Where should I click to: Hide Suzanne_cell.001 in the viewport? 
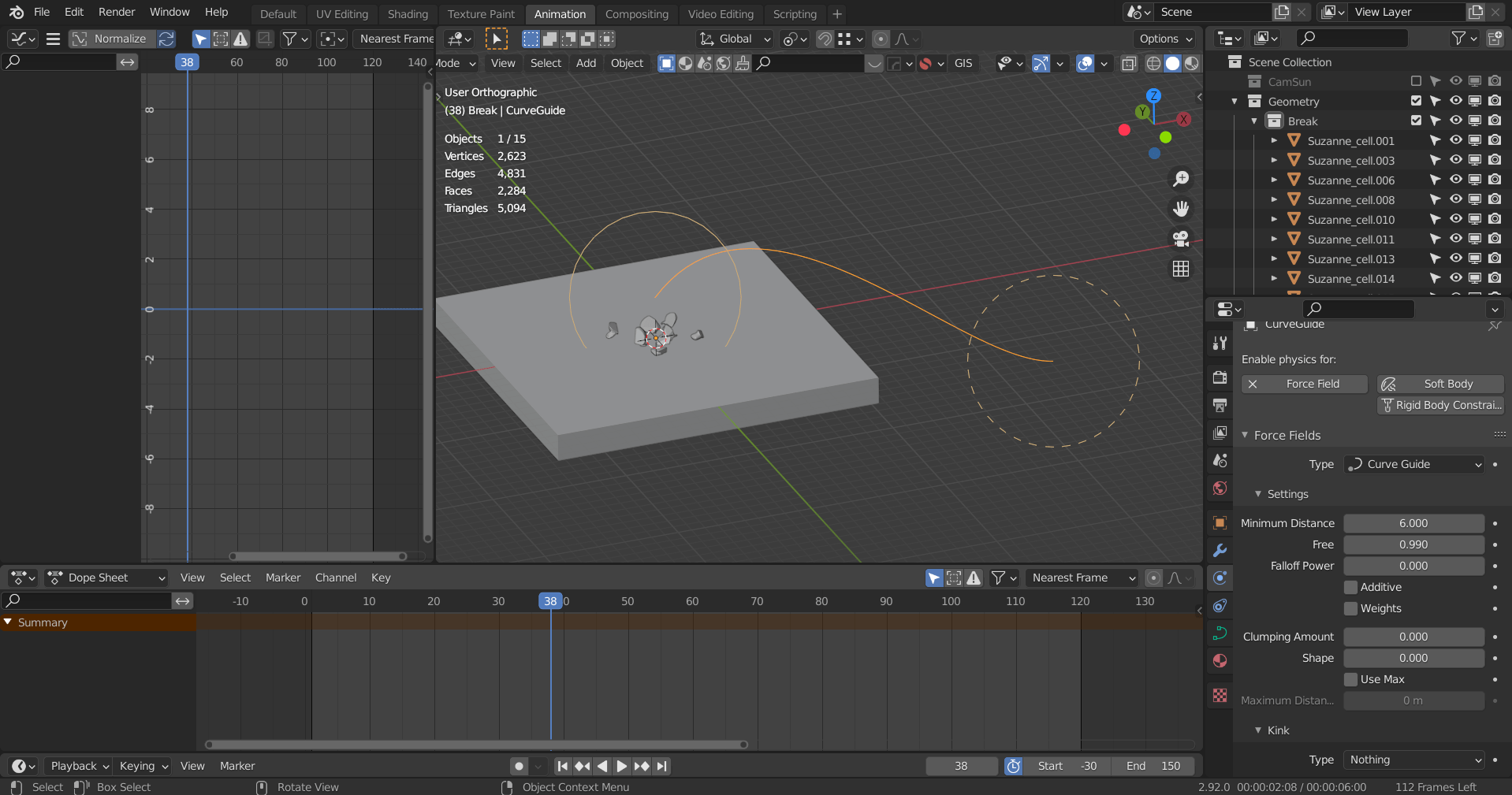pos(1454,140)
